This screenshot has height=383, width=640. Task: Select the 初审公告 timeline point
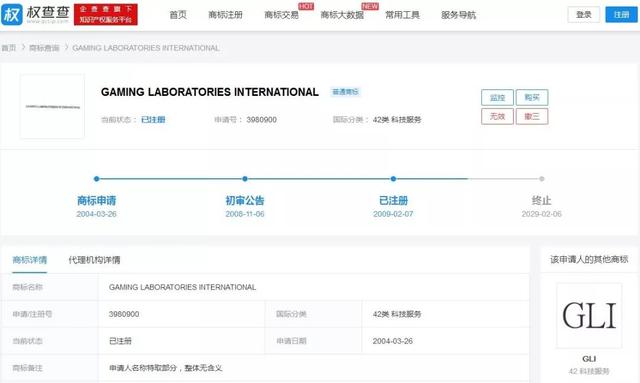(245, 179)
